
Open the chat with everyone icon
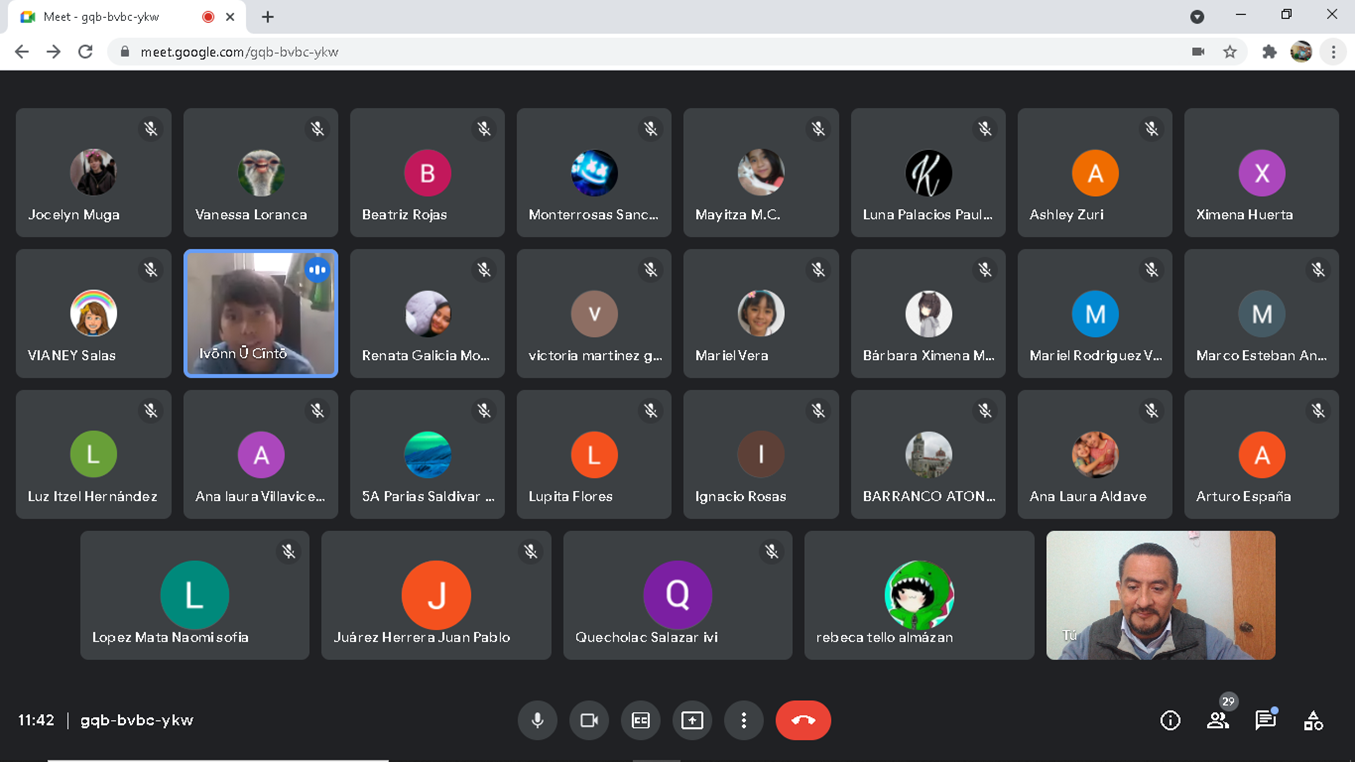1265,719
